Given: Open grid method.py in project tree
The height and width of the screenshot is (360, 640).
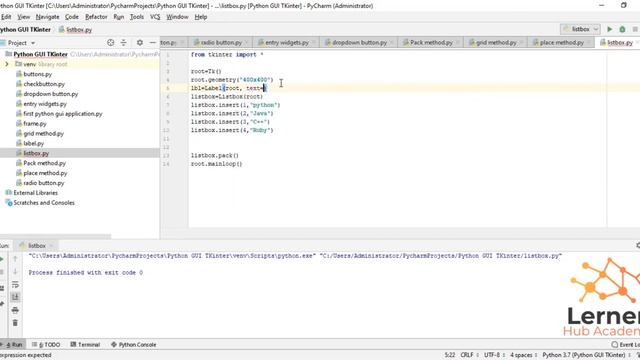Looking at the screenshot, I should 43,133.
